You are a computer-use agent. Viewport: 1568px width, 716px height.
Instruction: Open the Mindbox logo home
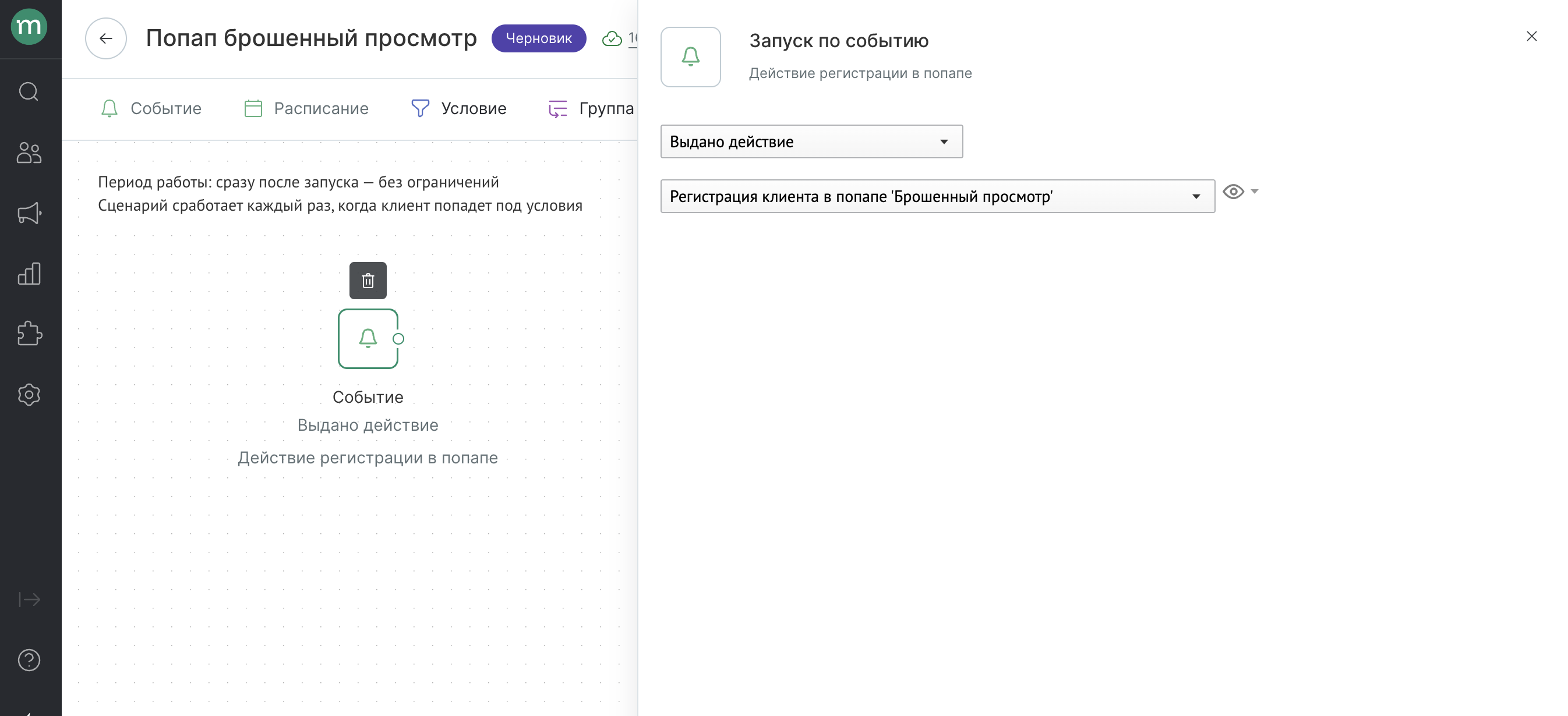coord(29,27)
